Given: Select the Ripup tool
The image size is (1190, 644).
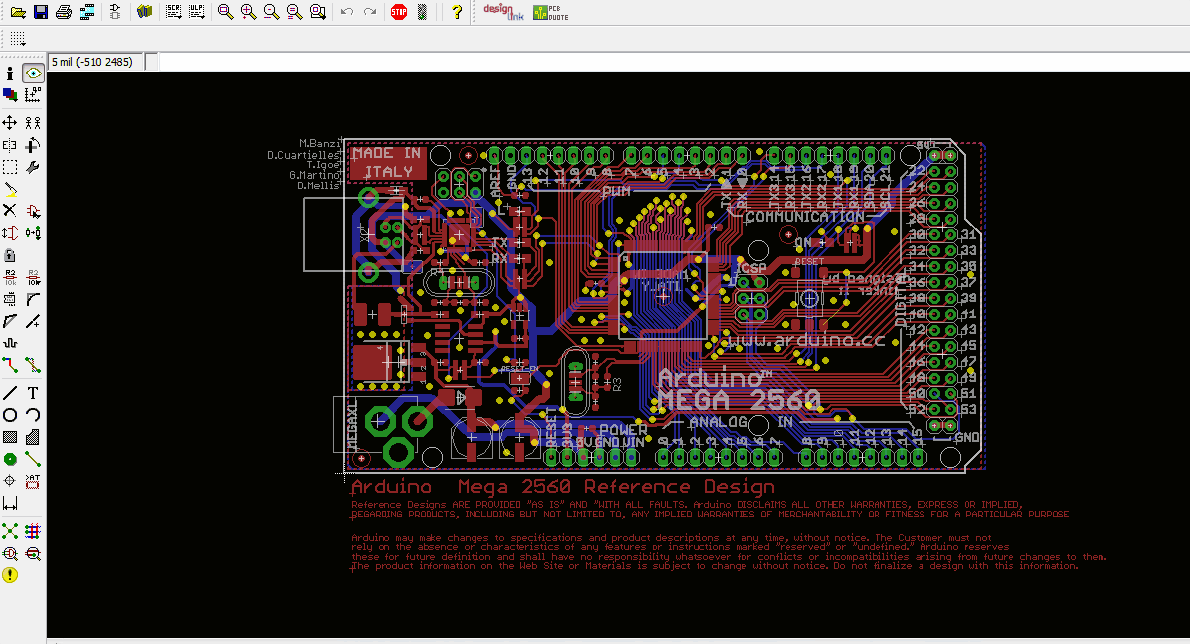Looking at the screenshot, I should point(33,366).
